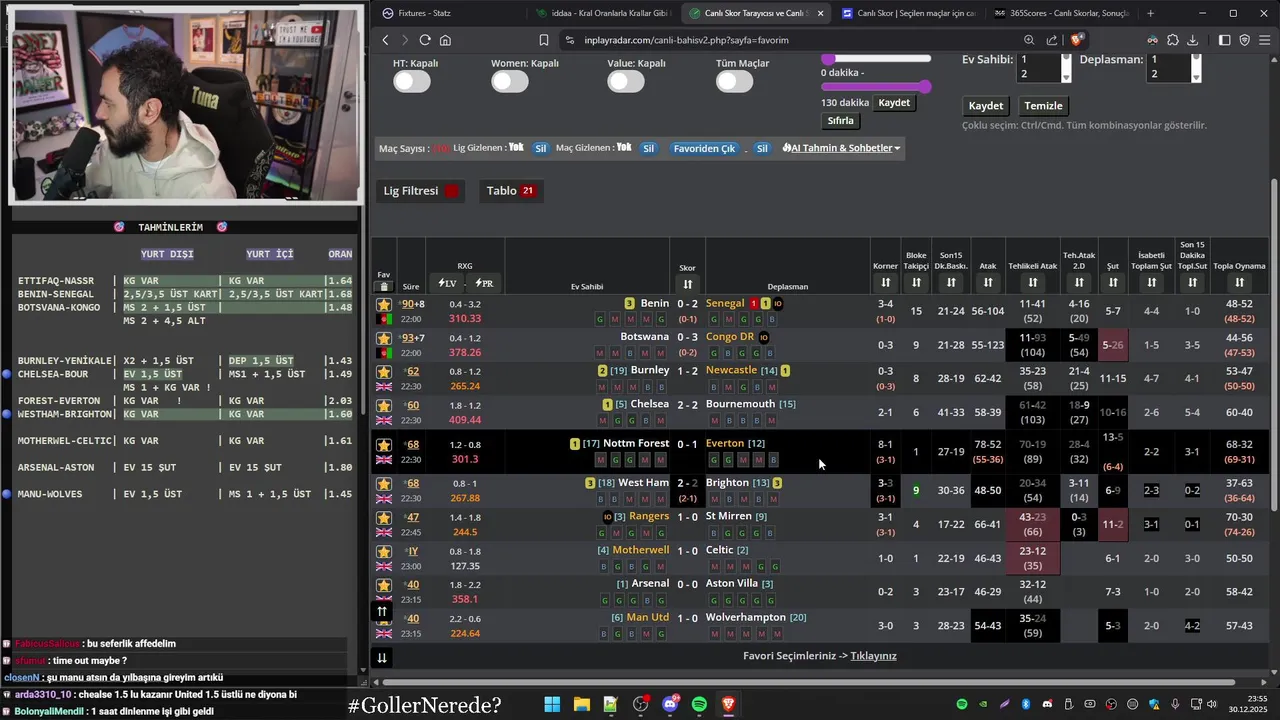
Task: Reload the inplayradar page
Action: tap(425, 40)
